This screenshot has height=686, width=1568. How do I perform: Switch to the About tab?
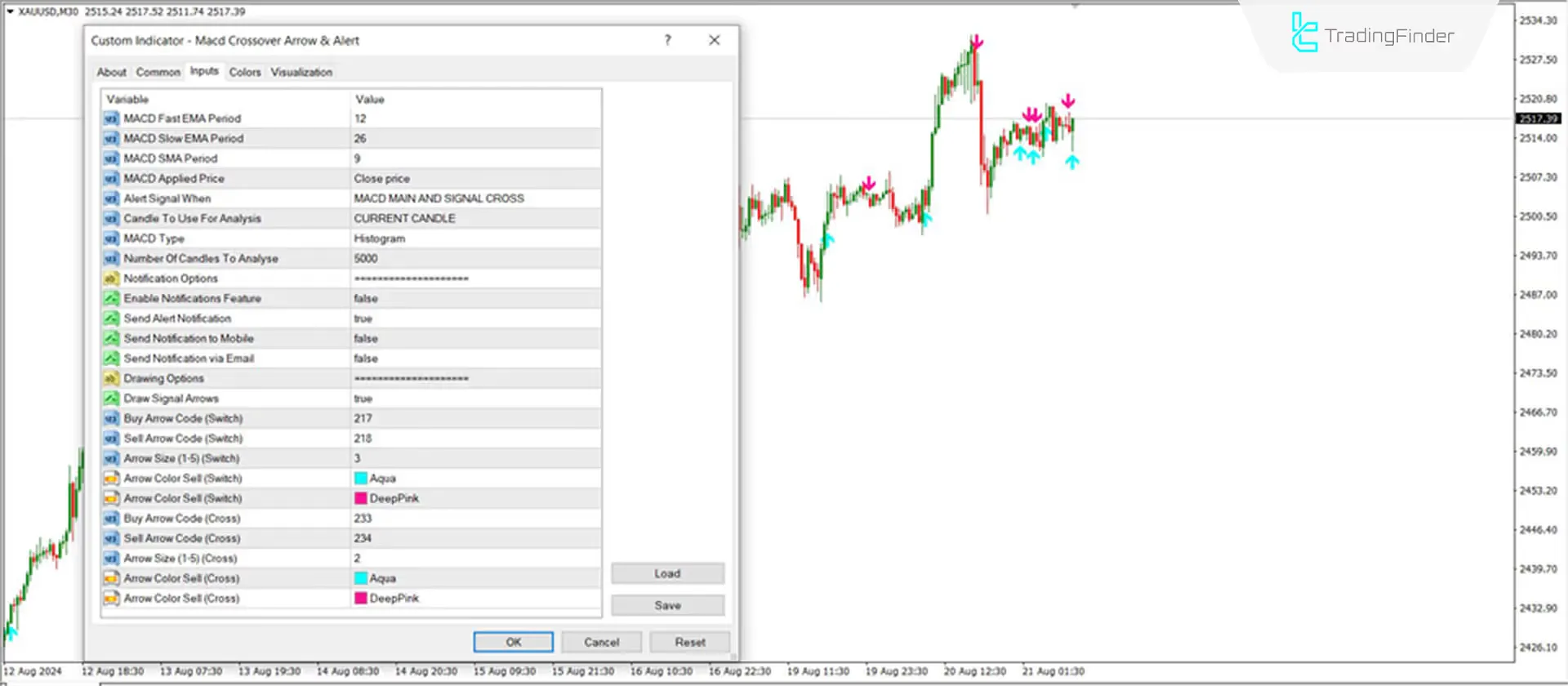coord(112,72)
